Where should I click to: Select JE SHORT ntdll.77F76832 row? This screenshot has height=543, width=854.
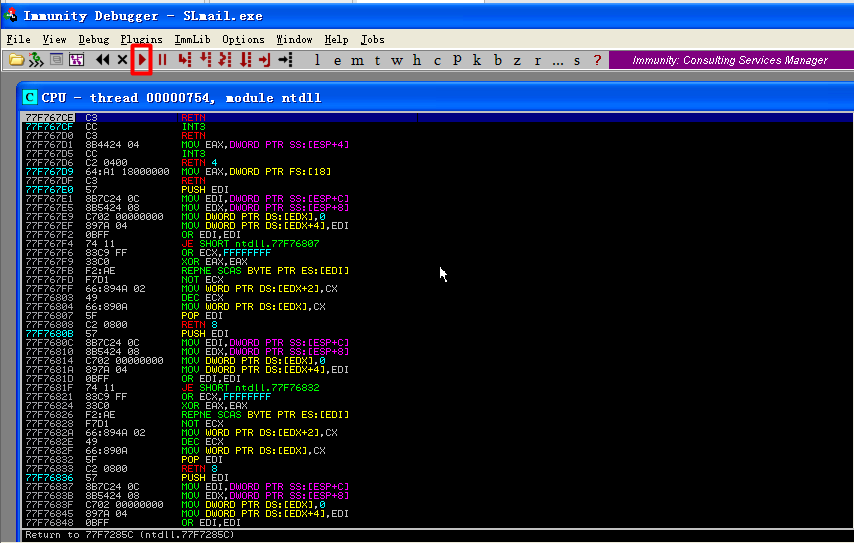437,387
